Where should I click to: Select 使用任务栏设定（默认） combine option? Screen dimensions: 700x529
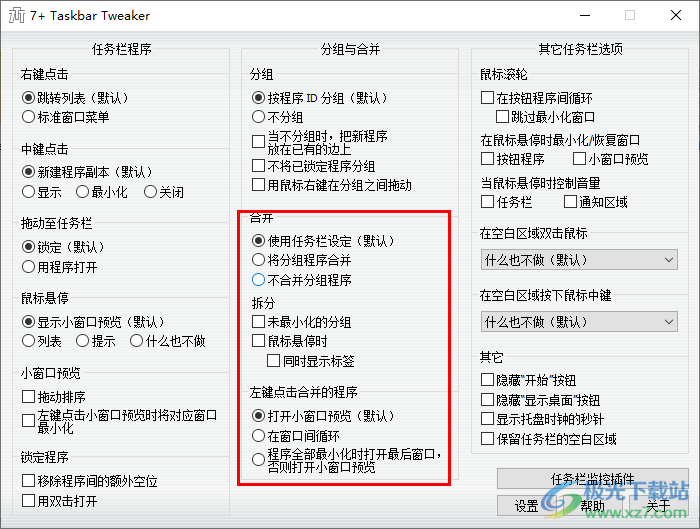[258, 241]
